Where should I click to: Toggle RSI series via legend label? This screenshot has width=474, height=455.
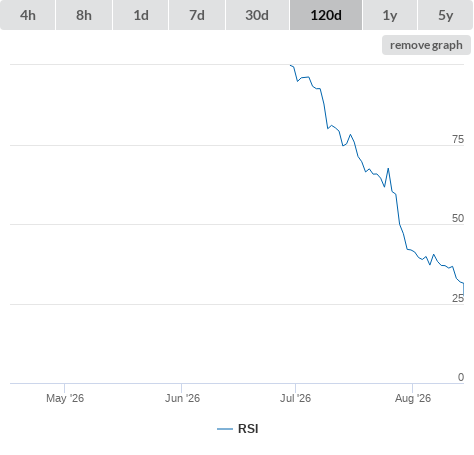click(x=248, y=429)
